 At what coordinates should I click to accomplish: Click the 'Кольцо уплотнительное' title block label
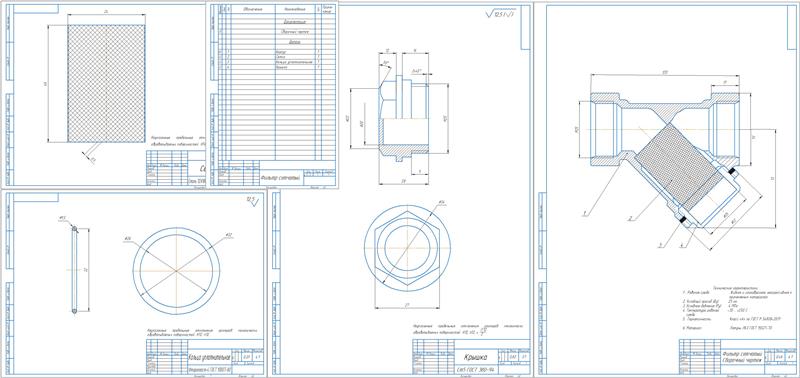tap(210, 357)
